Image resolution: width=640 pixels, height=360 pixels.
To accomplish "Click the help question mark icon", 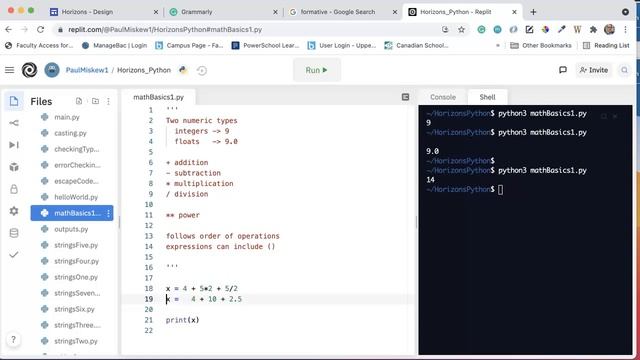I will point(13,340).
